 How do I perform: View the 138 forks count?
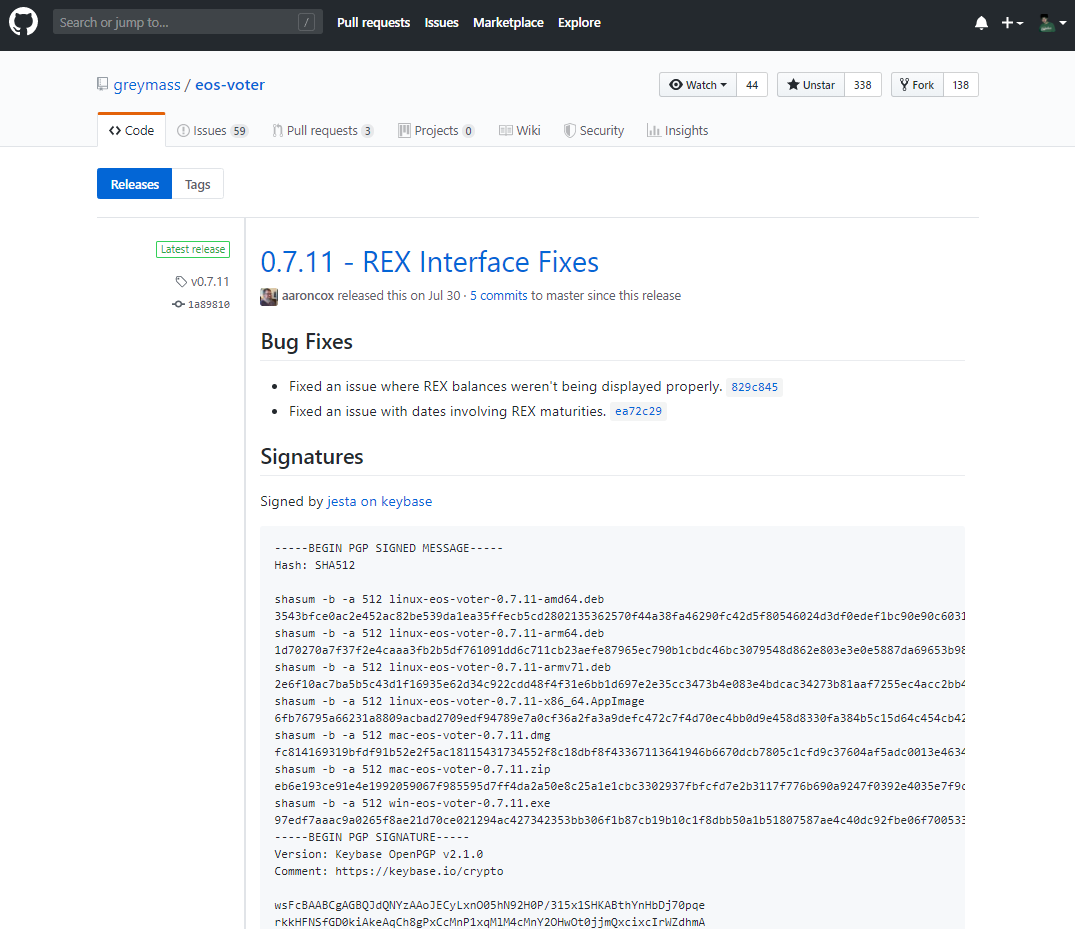coord(961,85)
